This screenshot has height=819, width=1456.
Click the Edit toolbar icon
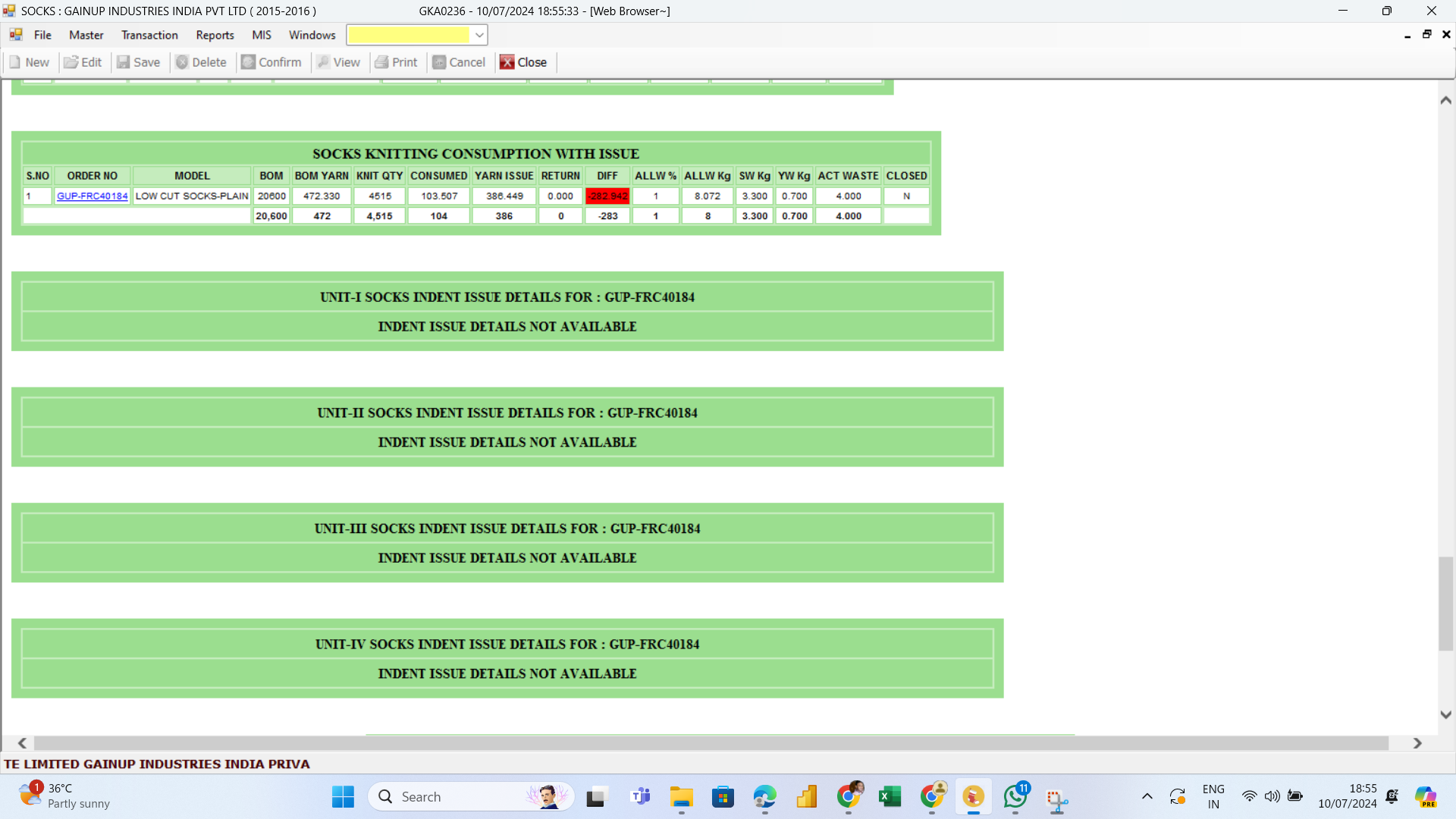[71, 62]
